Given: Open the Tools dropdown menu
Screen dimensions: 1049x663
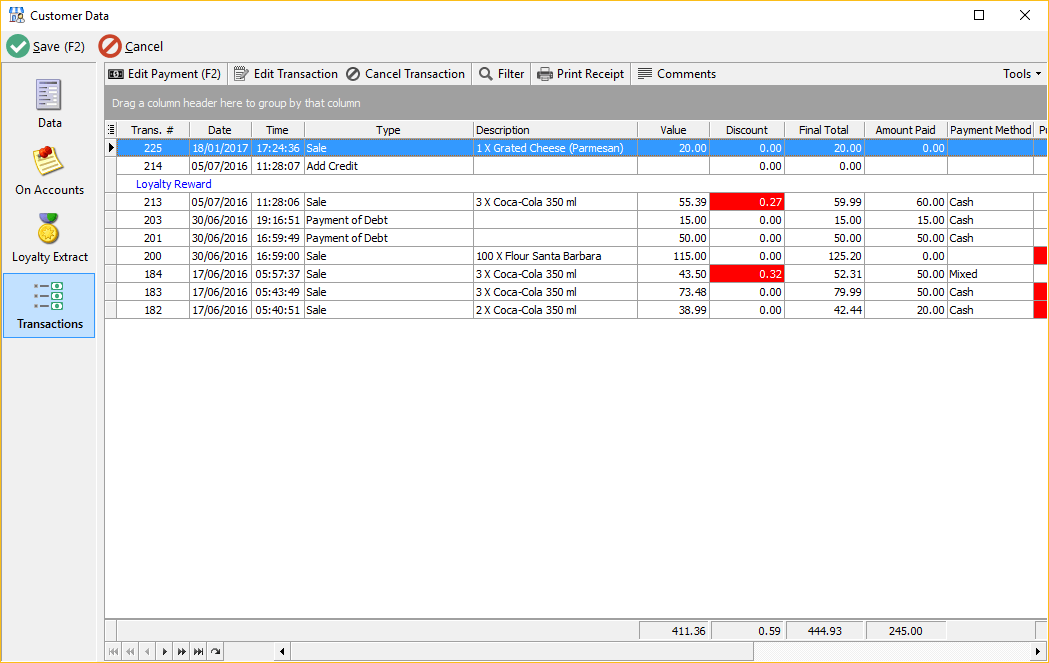Looking at the screenshot, I should [x=1021, y=73].
